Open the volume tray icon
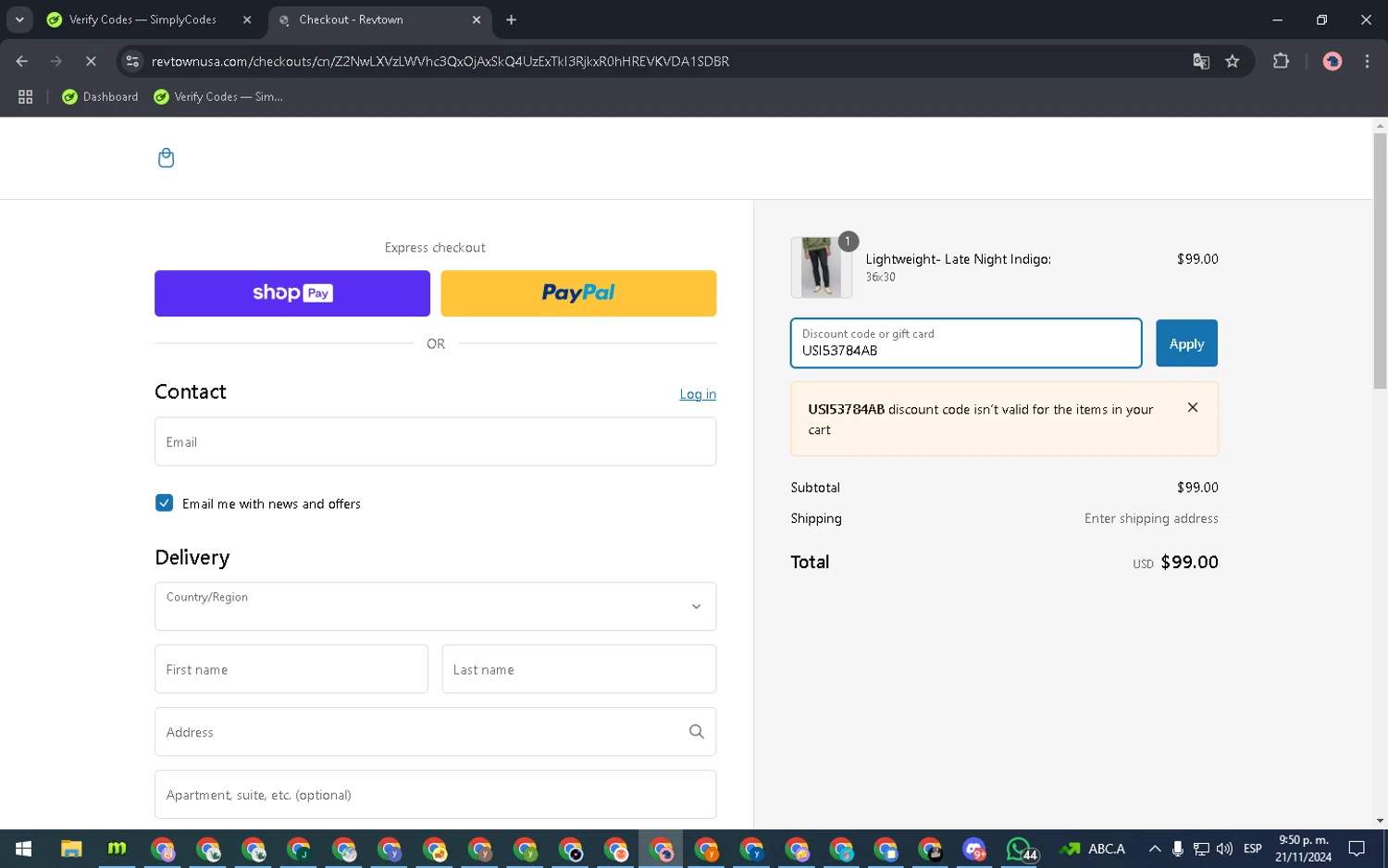The width and height of the screenshot is (1388, 868). [1224, 849]
